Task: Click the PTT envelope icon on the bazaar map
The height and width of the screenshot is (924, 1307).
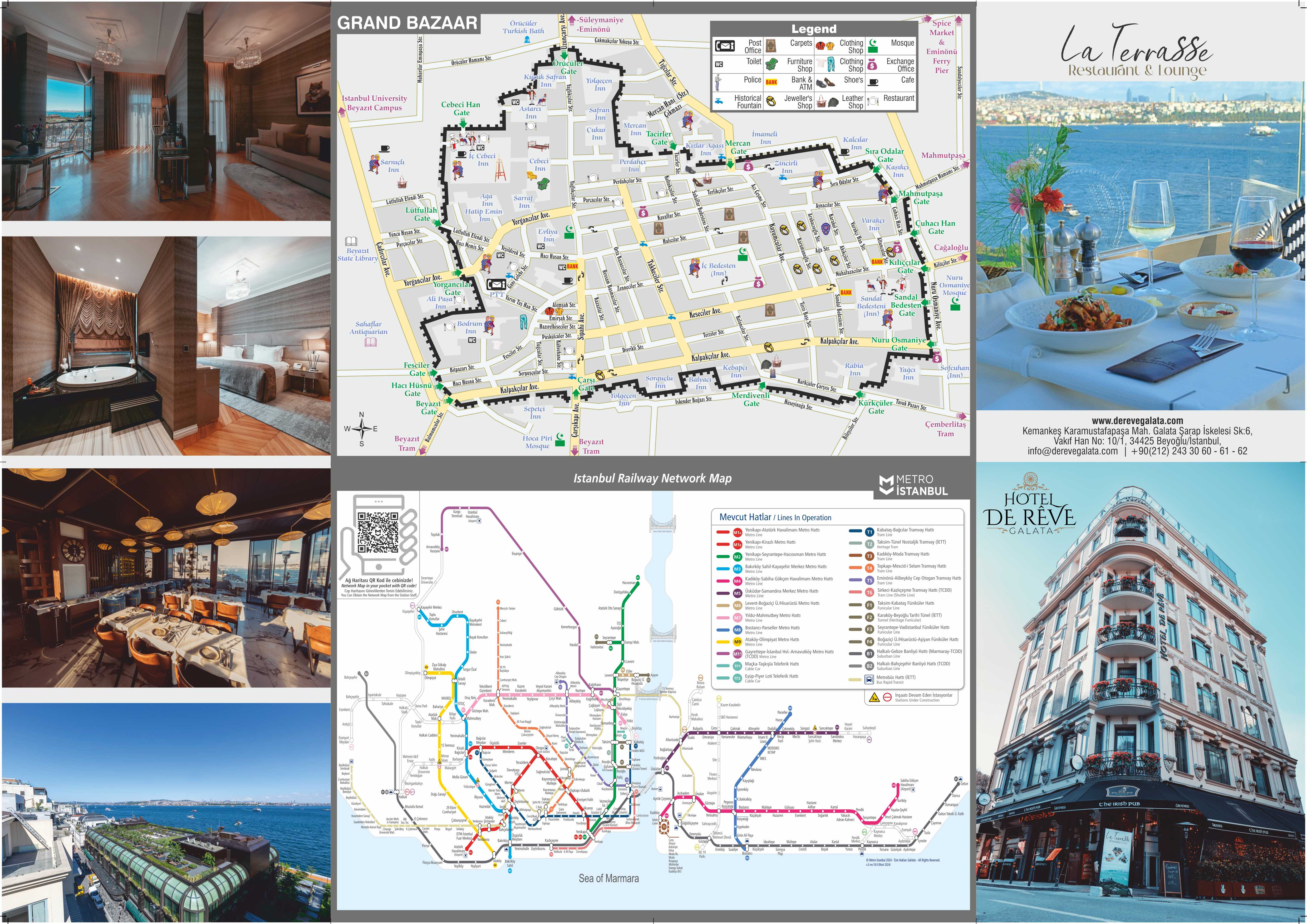Action: 497,284
